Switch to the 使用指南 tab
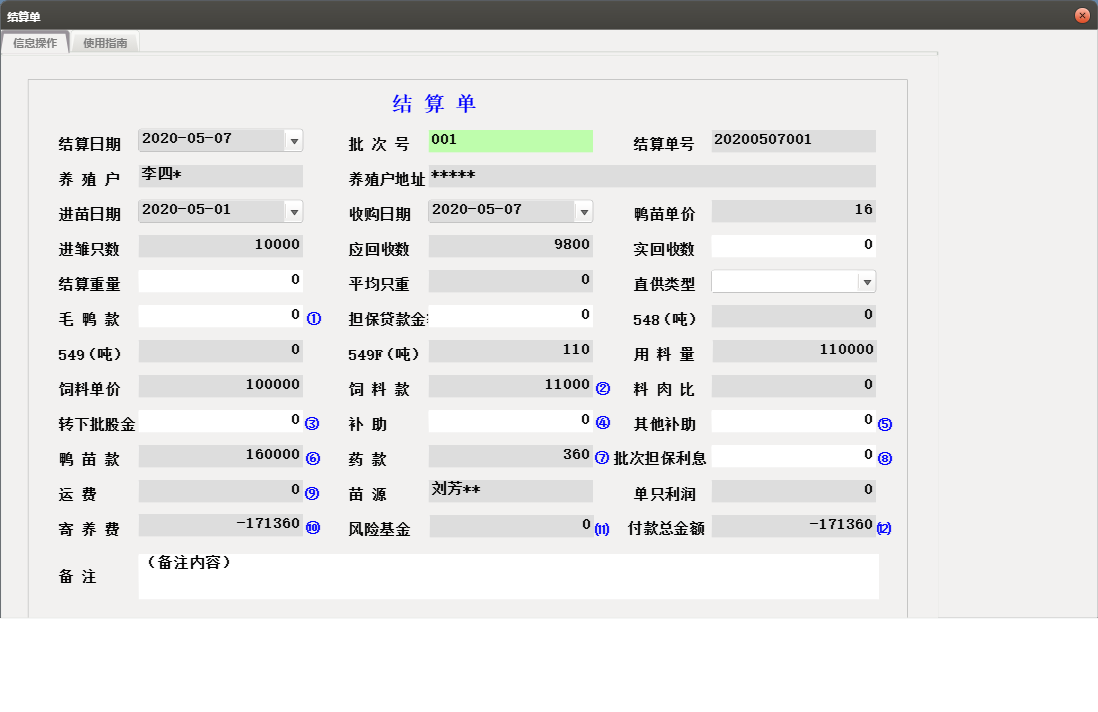The image size is (1098, 712). pyautogui.click(x=105, y=43)
